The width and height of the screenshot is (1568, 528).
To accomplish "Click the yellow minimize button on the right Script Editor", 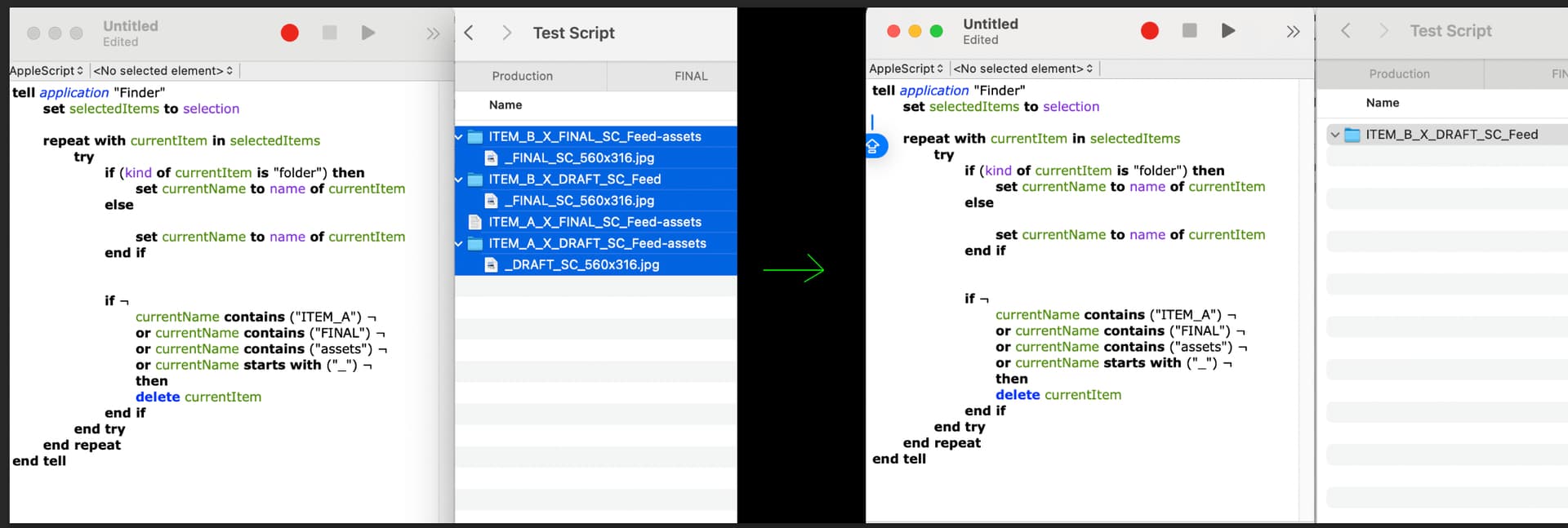I will 915,31.
